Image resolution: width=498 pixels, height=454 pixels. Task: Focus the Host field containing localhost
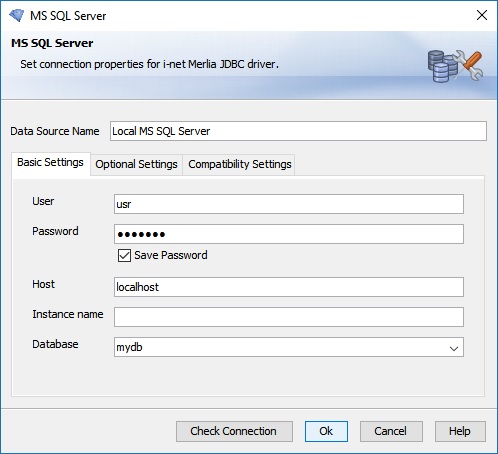(289, 287)
